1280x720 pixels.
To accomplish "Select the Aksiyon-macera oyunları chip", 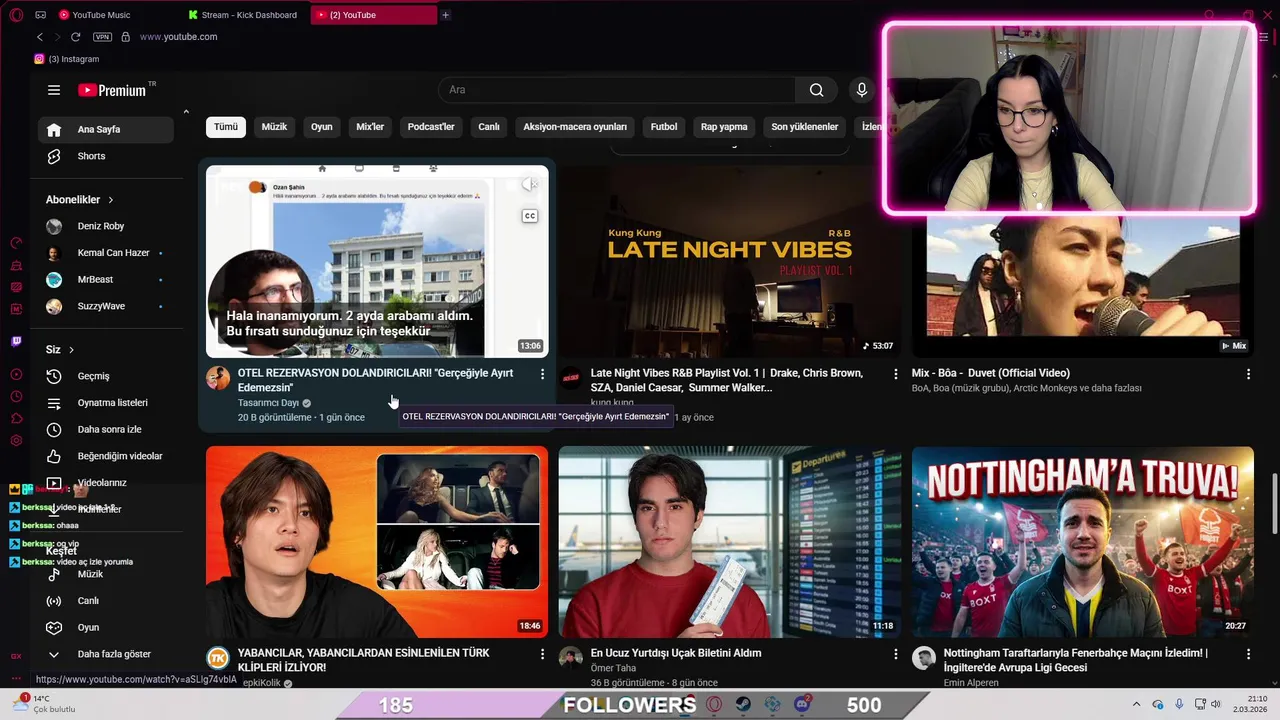I will click(x=575, y=127).
